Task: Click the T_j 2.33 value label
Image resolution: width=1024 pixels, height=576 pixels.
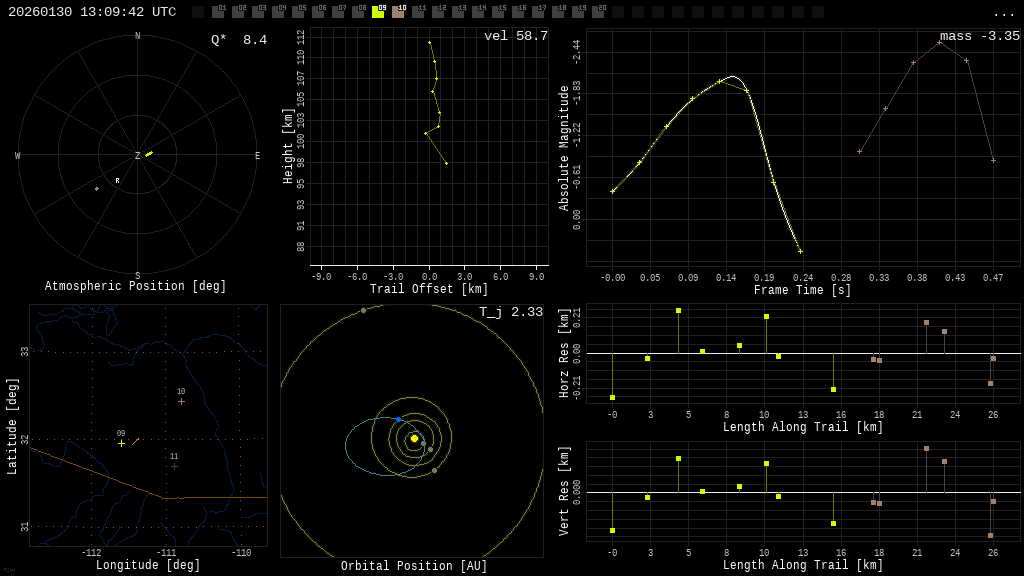Action: [510, 312]
